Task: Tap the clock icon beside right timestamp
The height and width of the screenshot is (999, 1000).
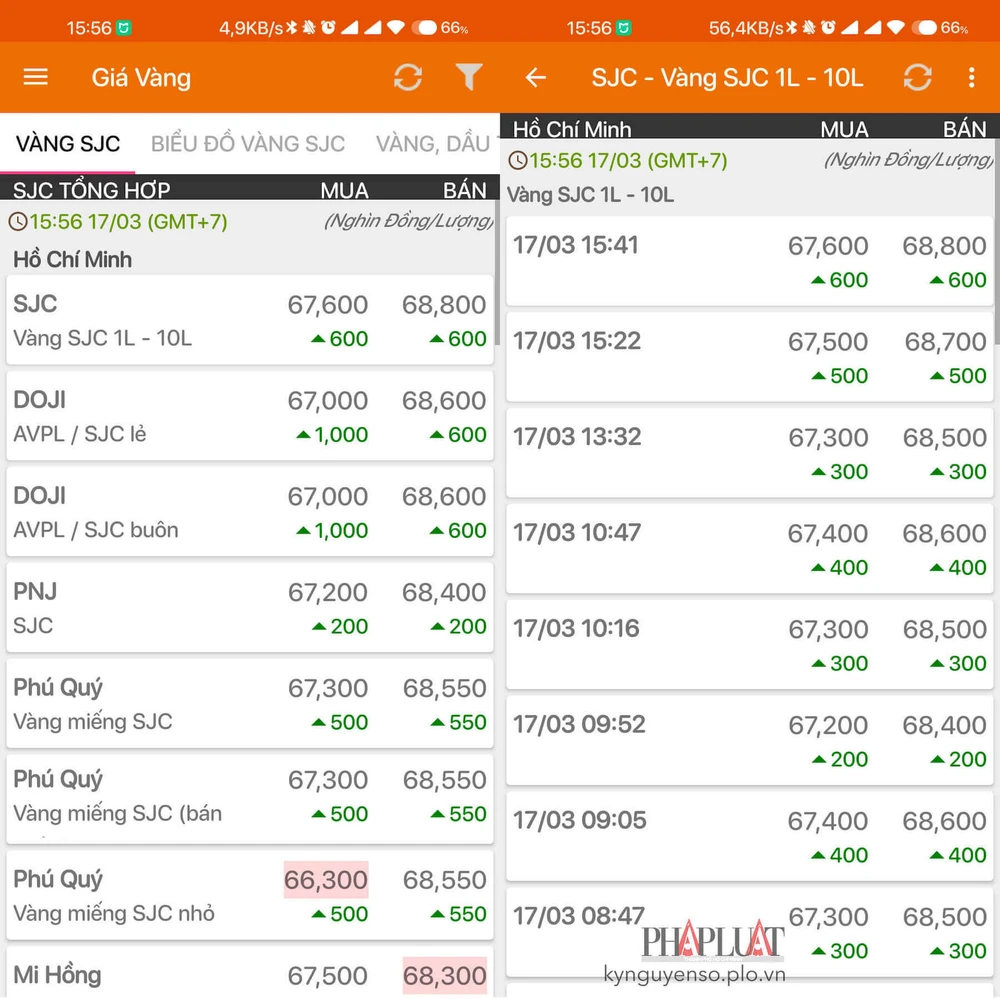Action: [x=517, y=160]
